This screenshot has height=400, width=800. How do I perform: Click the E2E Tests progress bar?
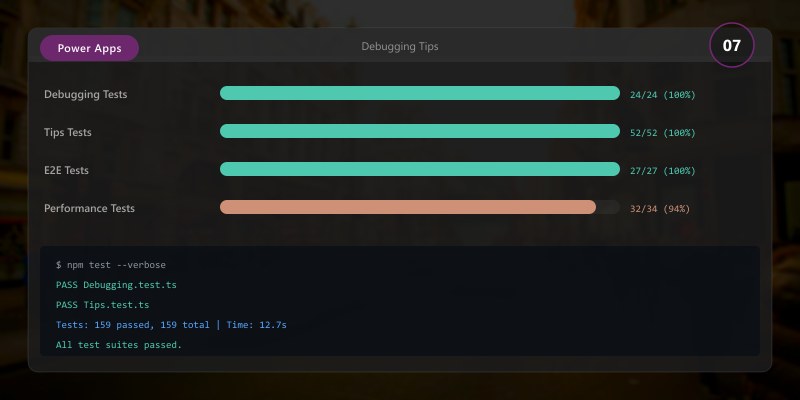(420, 169)
